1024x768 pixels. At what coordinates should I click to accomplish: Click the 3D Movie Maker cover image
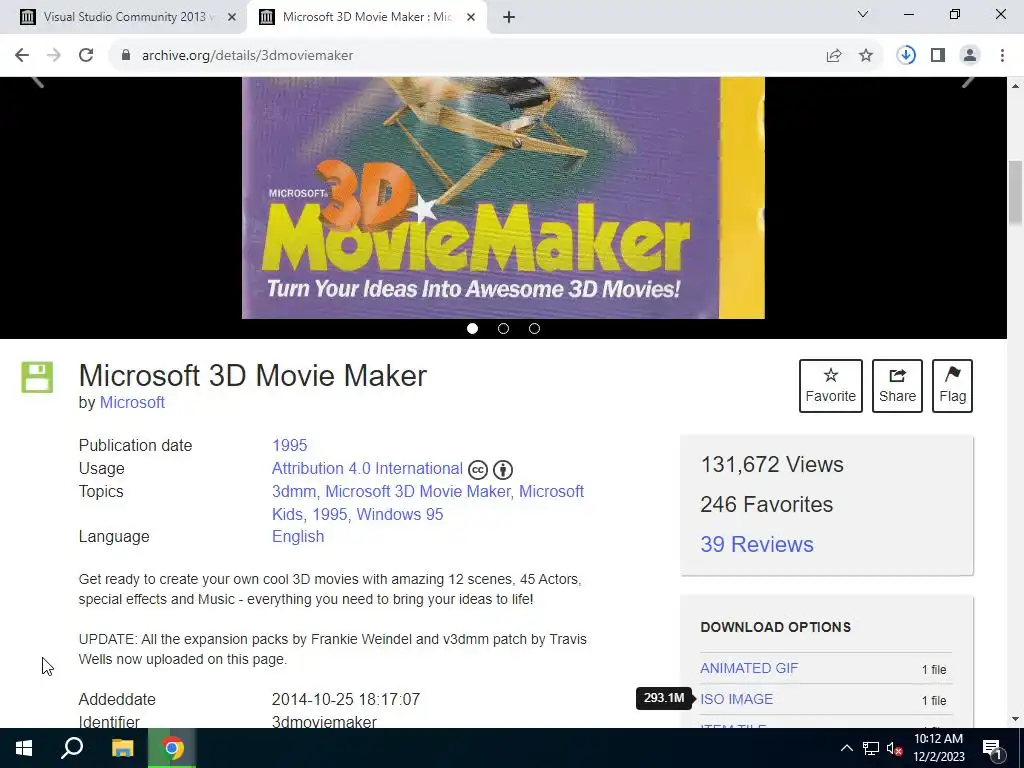point(503,198)
